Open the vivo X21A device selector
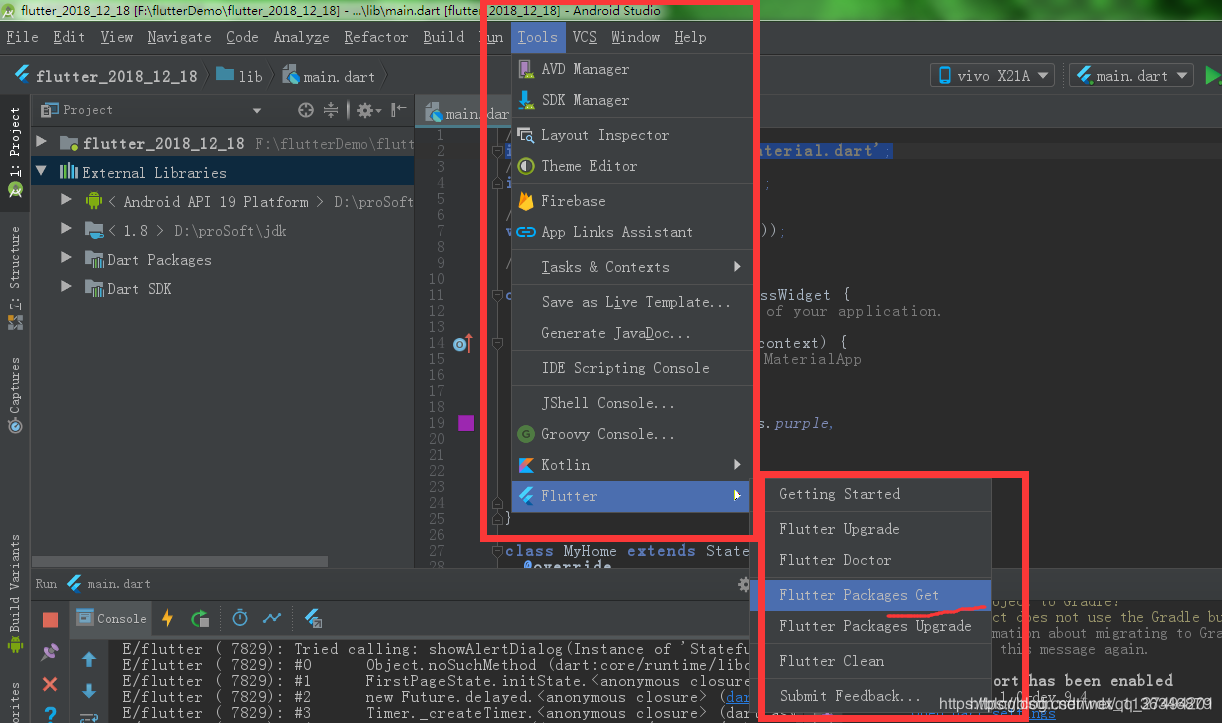Image resolution: width=1222 pixels, height=723 pixels. pyautogui.click(x=992, y=75)
